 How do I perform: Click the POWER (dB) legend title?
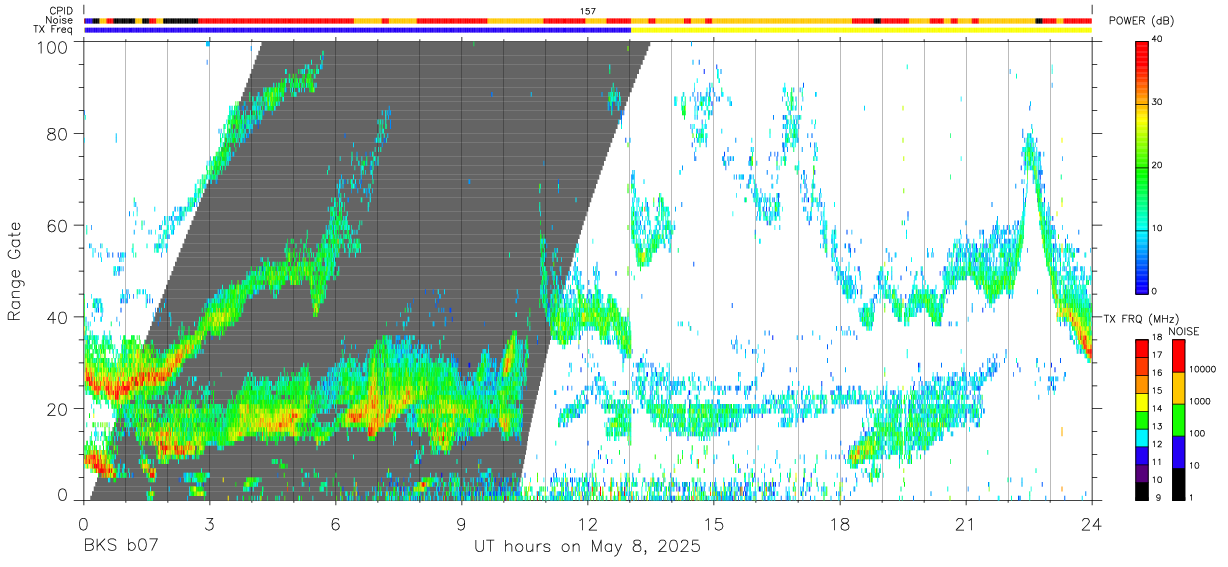click(x=1142, y=21)
